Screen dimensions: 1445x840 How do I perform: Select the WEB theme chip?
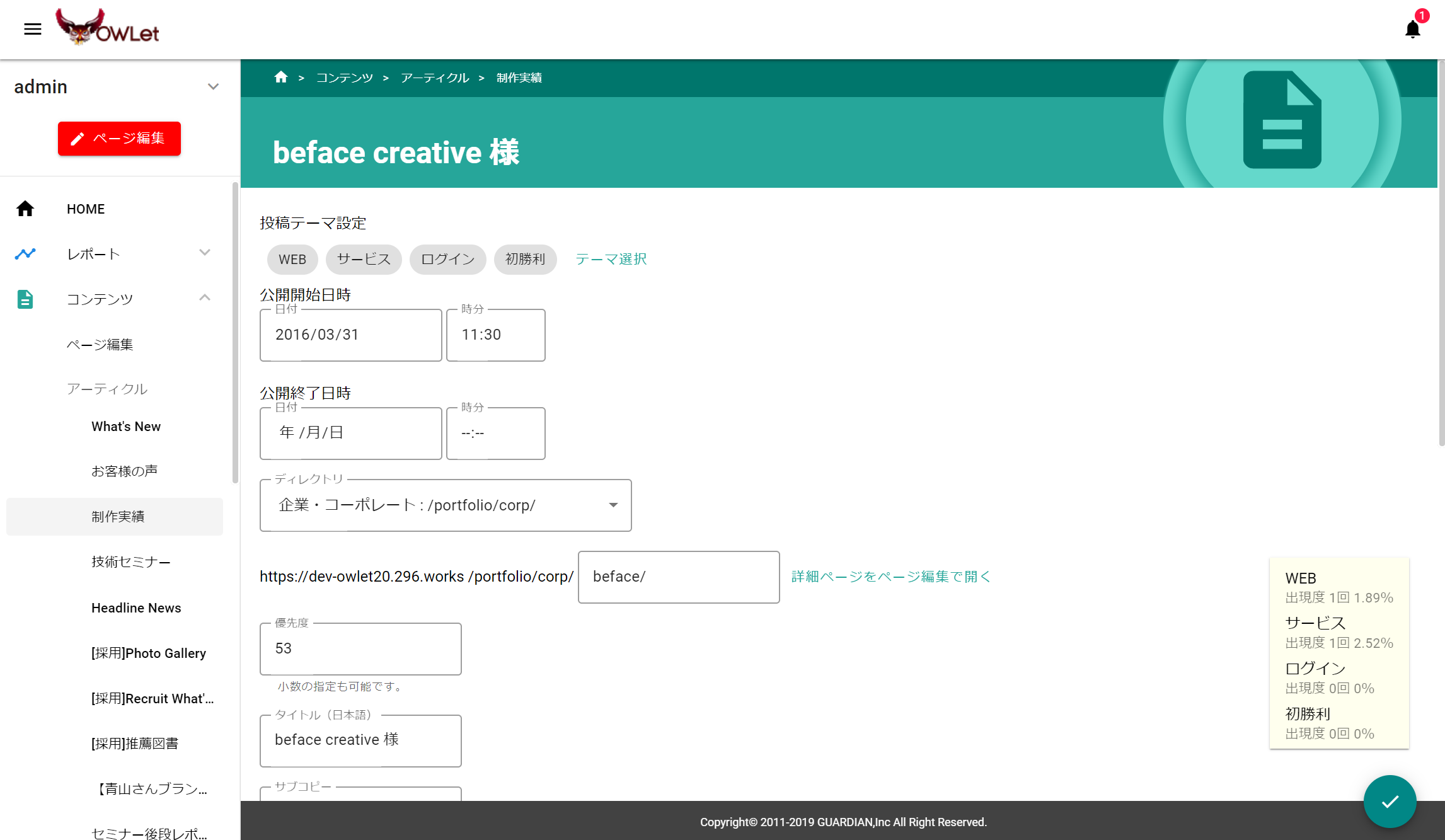(292, 259)
